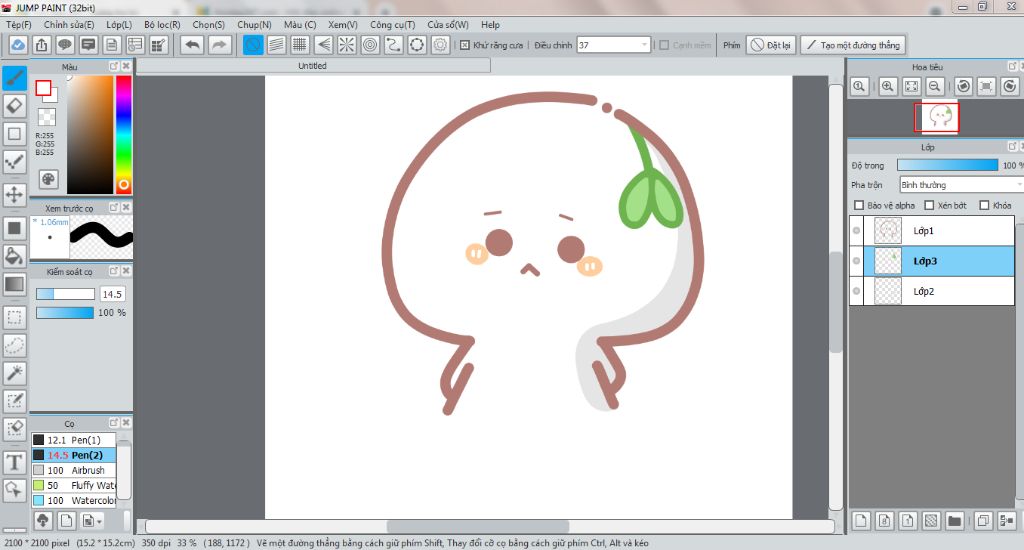1024x550 pixels.
Task: Select the Bucket fill tool
Action: coord(15,256)
